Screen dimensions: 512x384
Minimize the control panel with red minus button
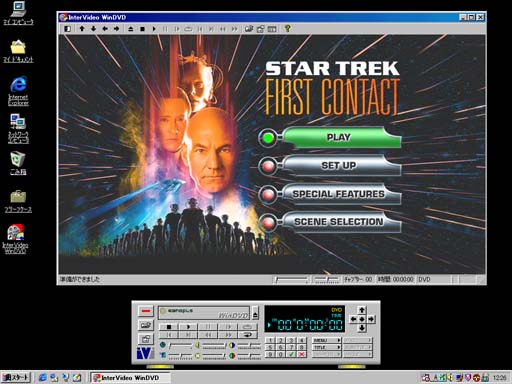pyautogui.click(x=146, y=311)
